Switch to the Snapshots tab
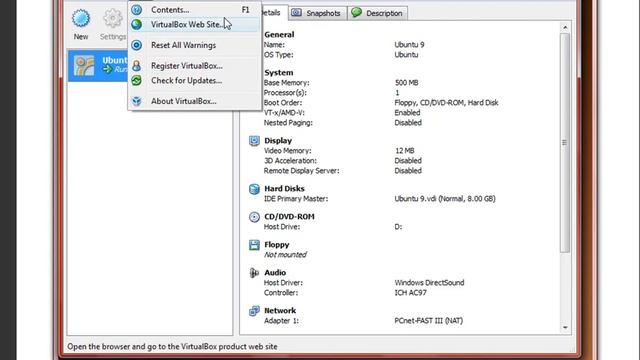The image size is (640, 360). click(x=317, y=13)
